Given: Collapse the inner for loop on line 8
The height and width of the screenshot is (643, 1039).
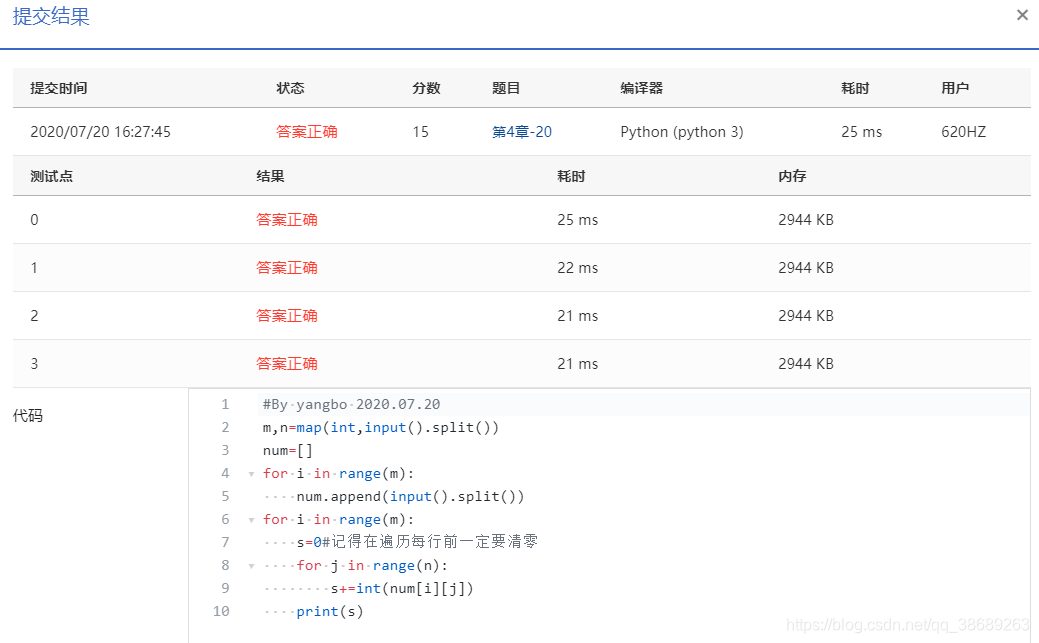Looking at the screenshot, I should click(x=250, y=565).
